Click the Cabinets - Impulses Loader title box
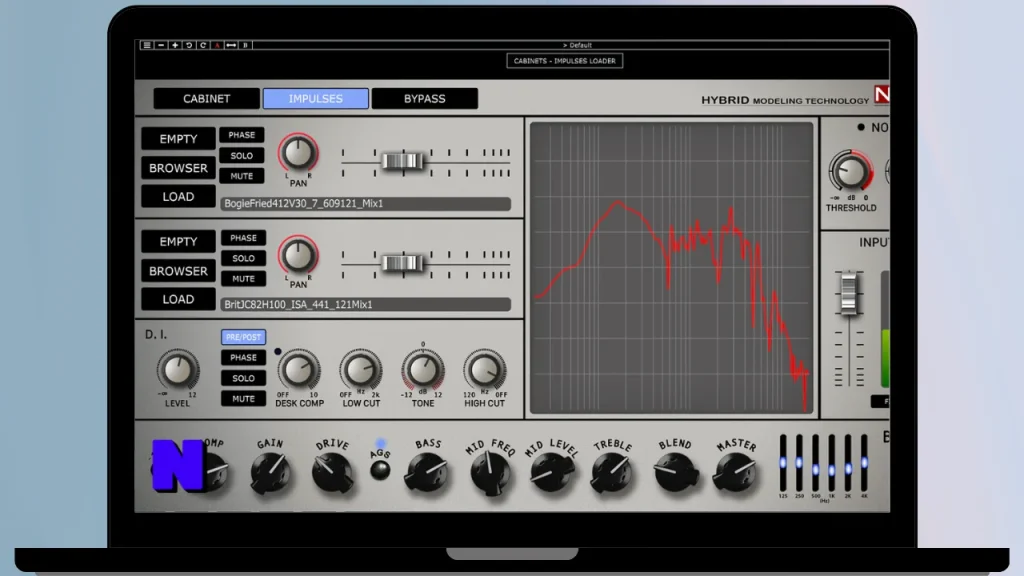The image size is (1024, 576). [564, 61]
